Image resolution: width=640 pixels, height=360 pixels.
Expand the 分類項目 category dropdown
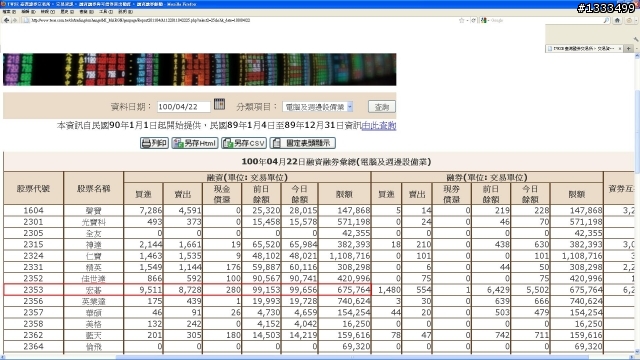point(317,107)
